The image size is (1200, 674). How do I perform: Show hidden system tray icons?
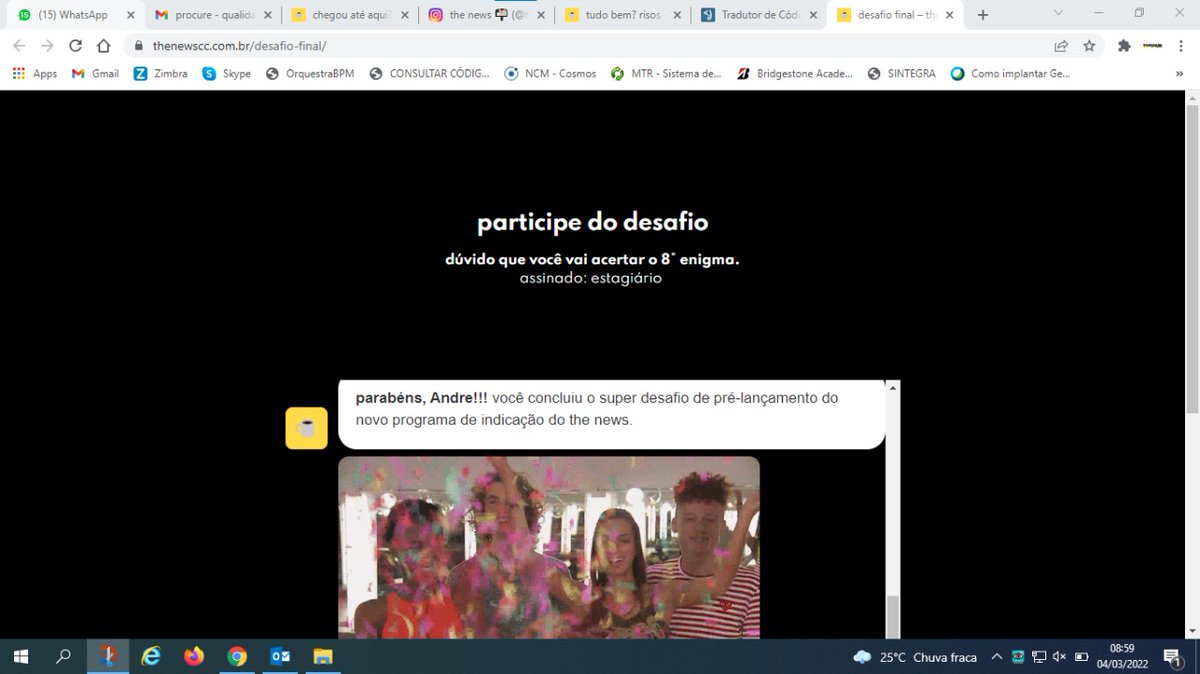(x=997, y=657)
